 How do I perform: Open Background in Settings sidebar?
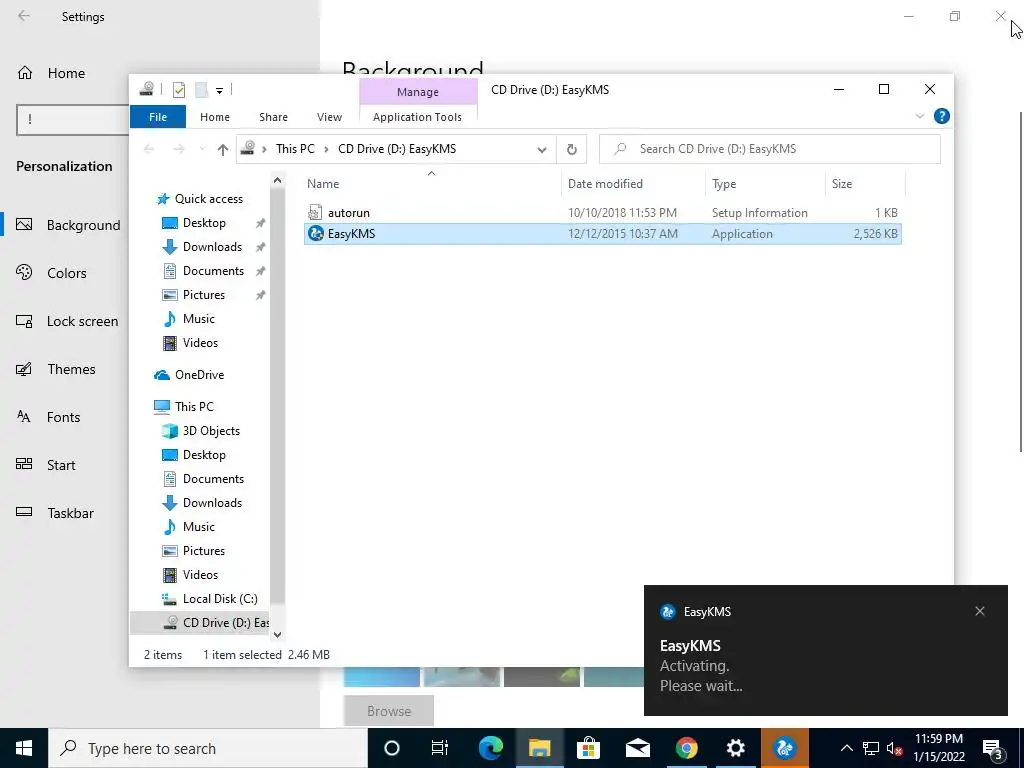pyautogui.click(x=84, y=225)
